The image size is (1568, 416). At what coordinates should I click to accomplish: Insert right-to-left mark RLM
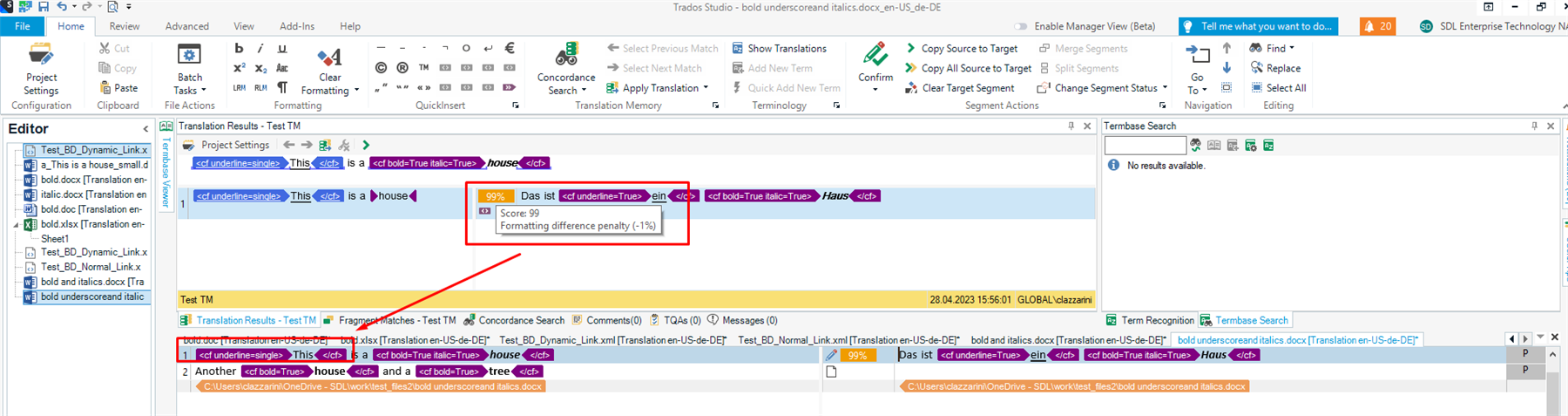click(x=260, y=87)
